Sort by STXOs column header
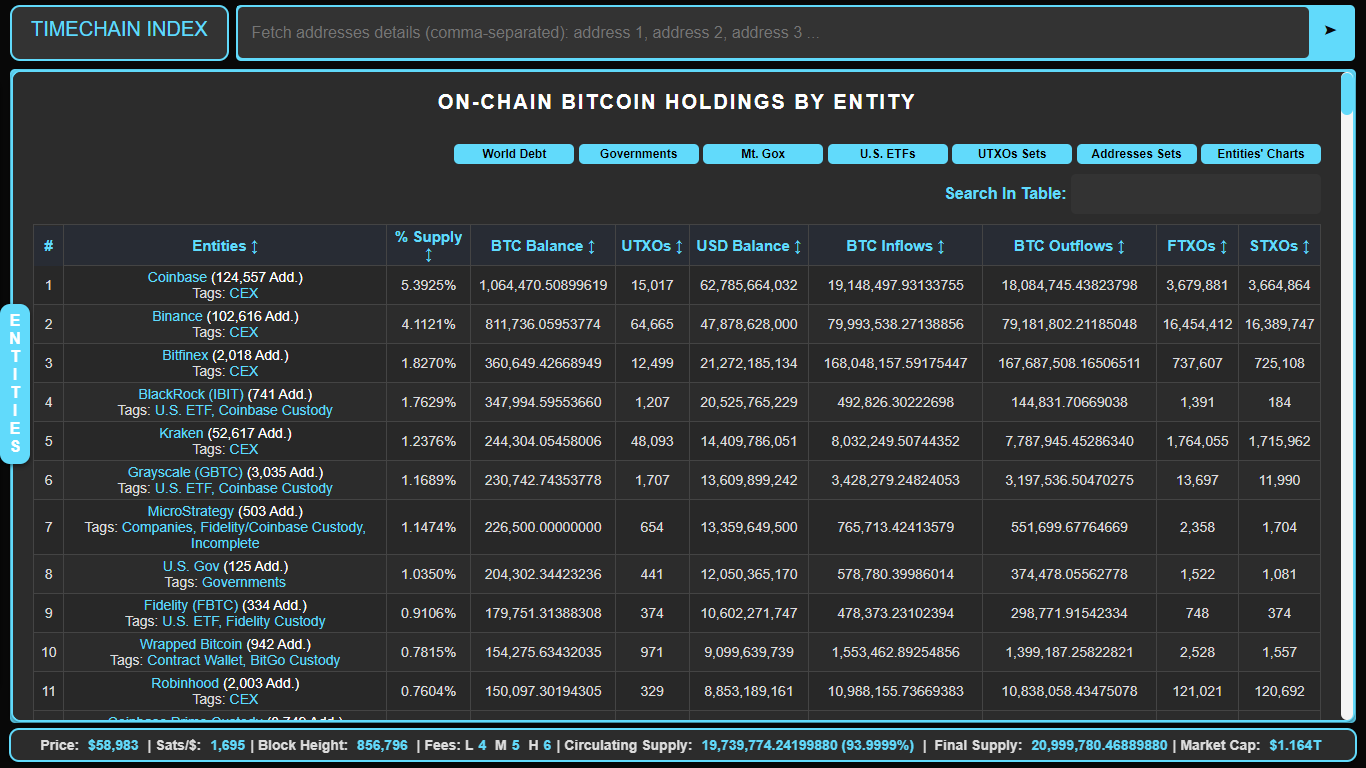The width and height of the screenshot is (1366, 768). click(x=1279, y=246)
